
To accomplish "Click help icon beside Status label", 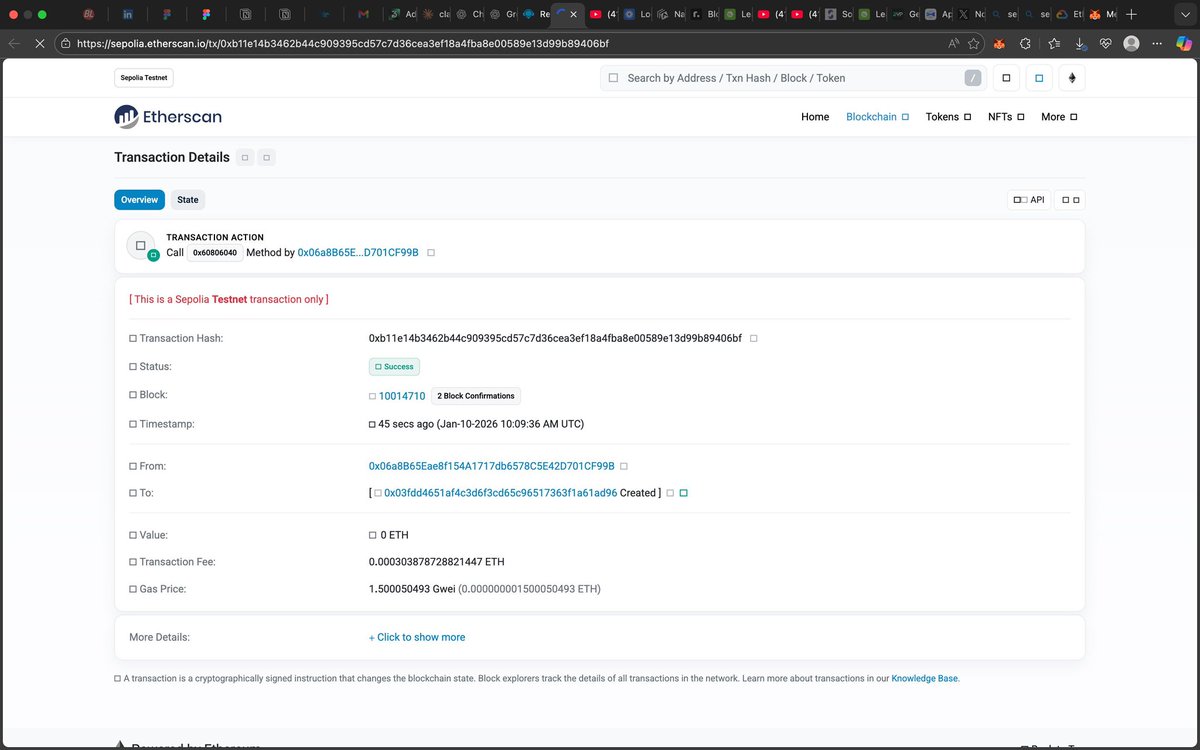I will point(133,367).
